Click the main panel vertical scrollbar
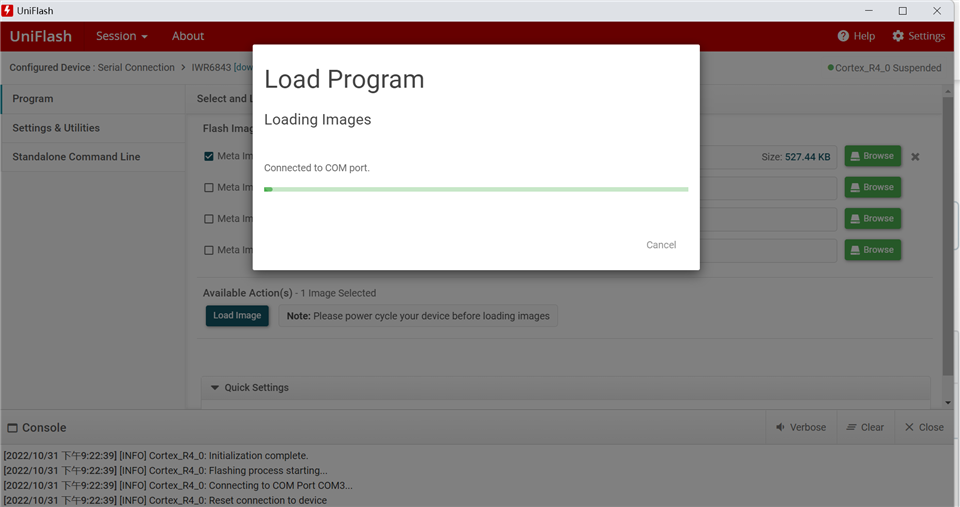Image resolution: width=960 pixels, height=507 pixels. (948, 236)
